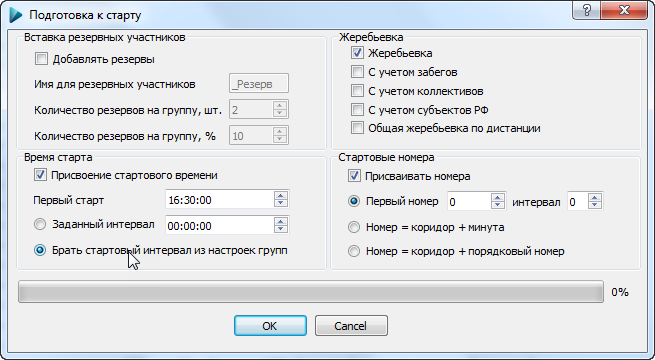Decrease the Первый старт time

[x=281, y=204]
